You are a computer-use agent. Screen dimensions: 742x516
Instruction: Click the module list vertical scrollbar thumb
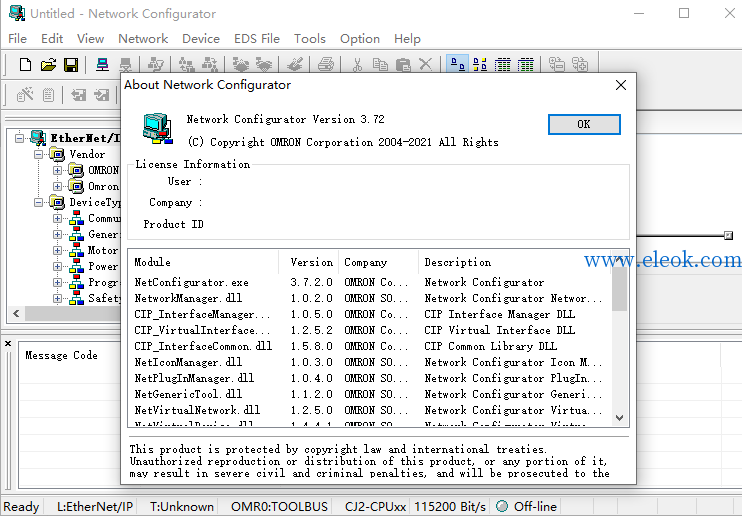coord(619,289)
